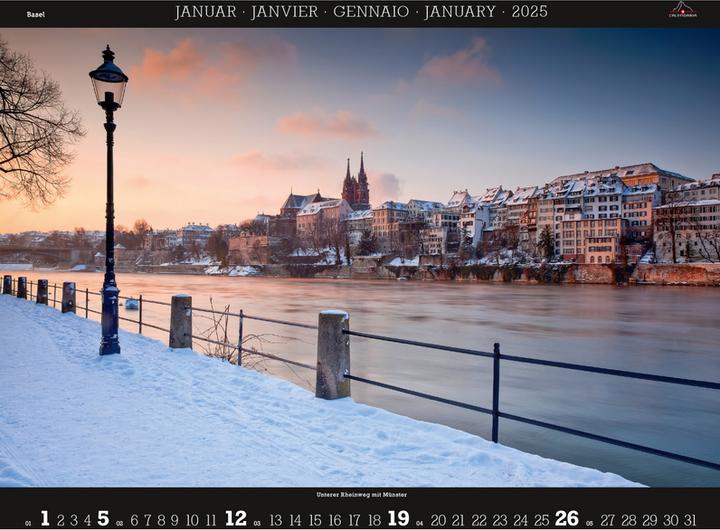Screen dimensions: 720x530
Task: Select the bold date 12
Action: coord(236,519)
